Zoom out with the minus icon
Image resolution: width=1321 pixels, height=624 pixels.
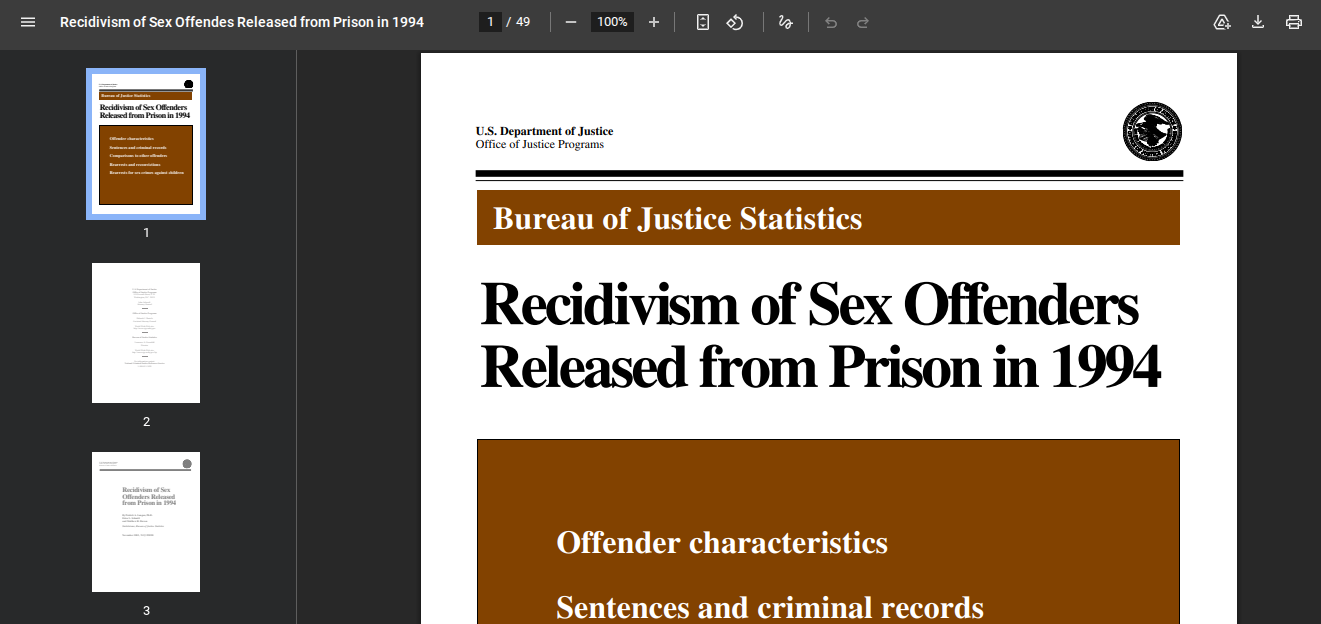tap(571, 22)
